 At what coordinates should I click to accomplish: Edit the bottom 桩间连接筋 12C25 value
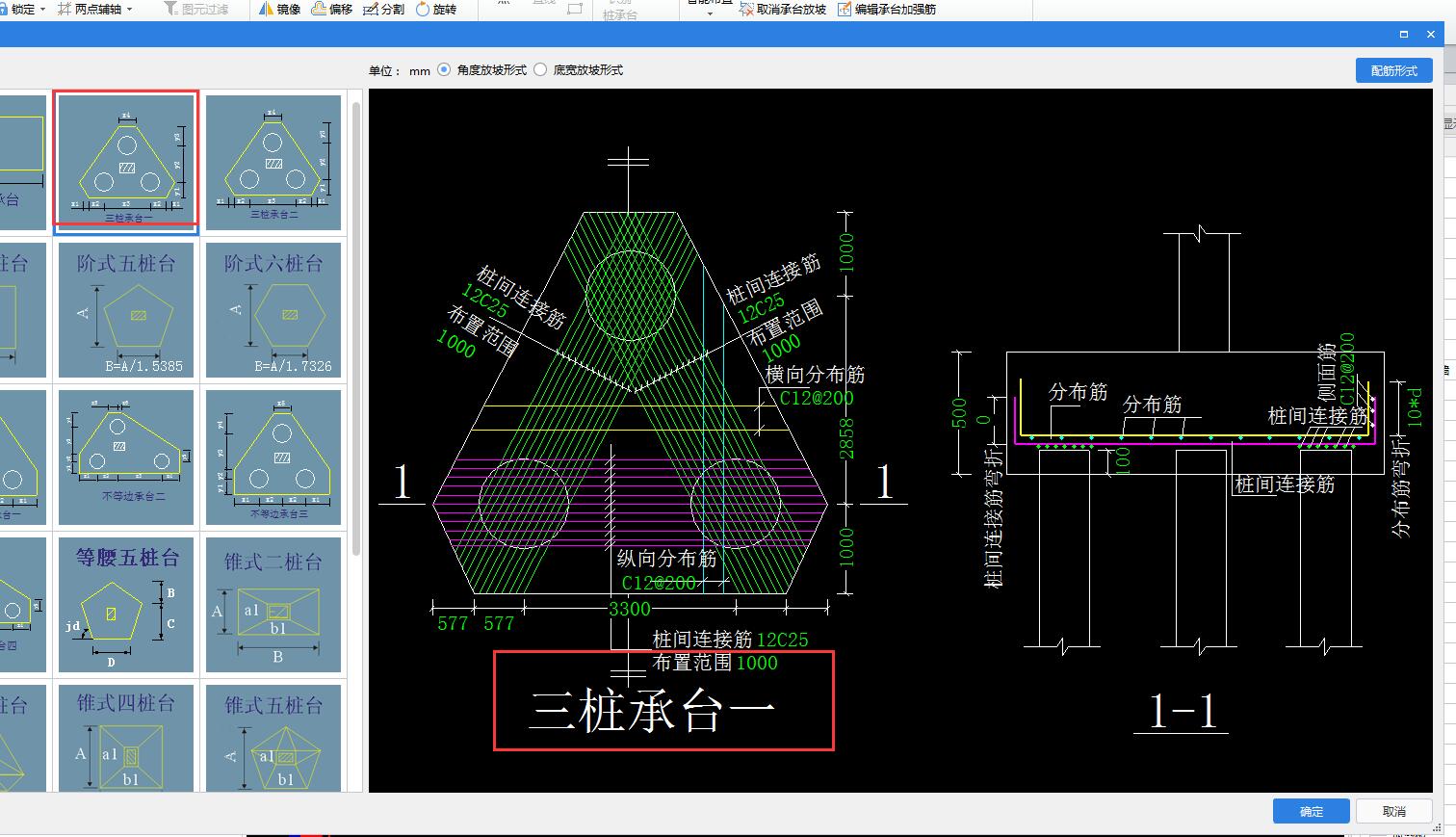click(782, 640)
